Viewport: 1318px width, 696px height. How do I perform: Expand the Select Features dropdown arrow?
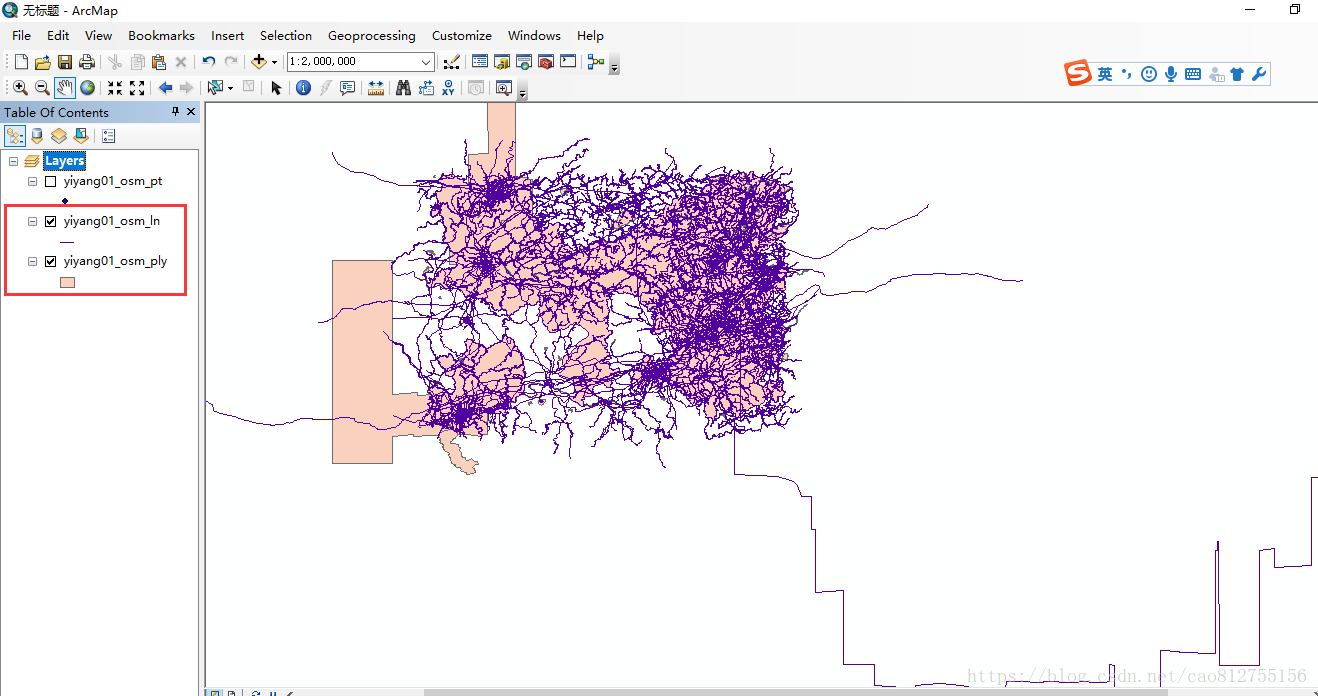tap(230, 88)
